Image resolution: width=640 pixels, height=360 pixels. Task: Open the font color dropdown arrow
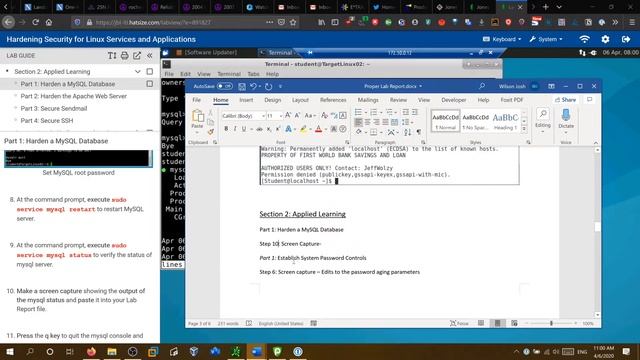point(326,129)
